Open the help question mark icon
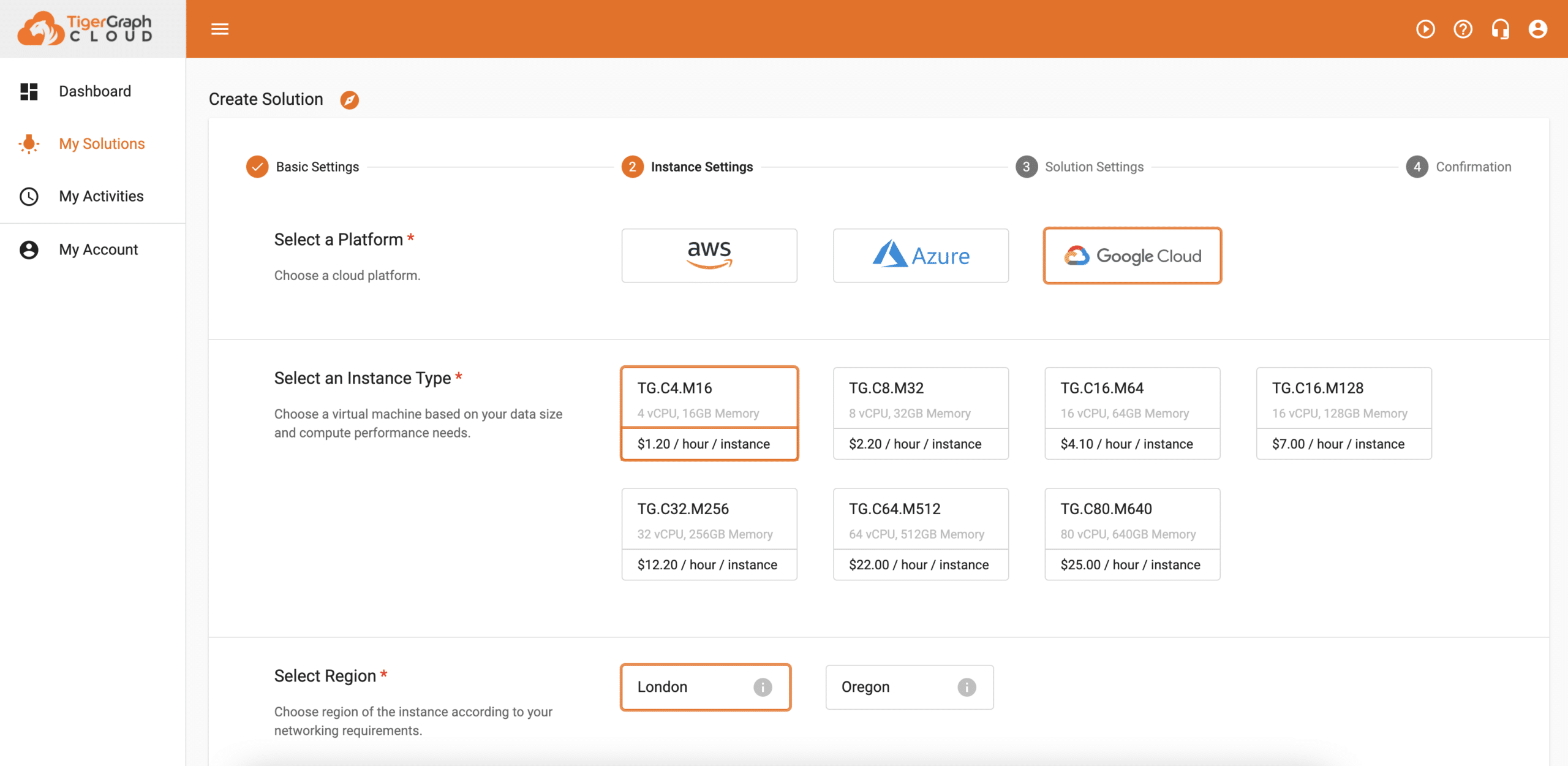 tap(1463, 29)
